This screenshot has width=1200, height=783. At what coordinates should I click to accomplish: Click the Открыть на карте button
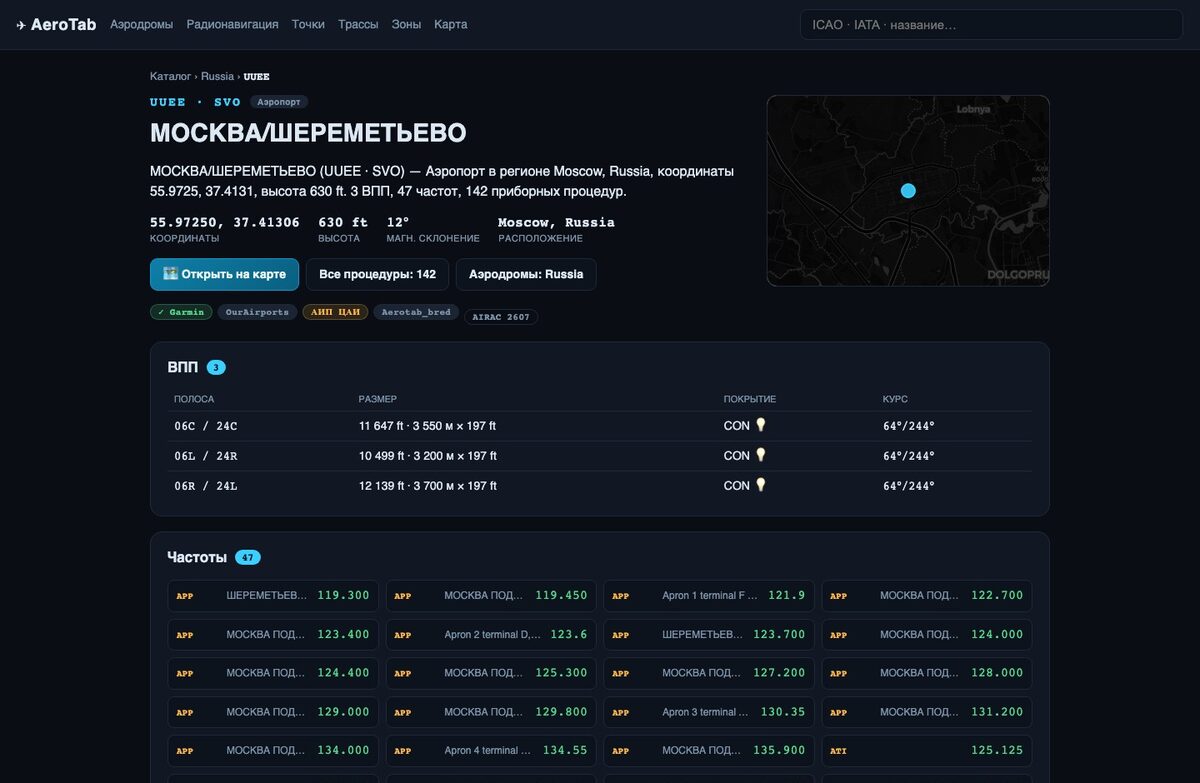tap(224, 274)
